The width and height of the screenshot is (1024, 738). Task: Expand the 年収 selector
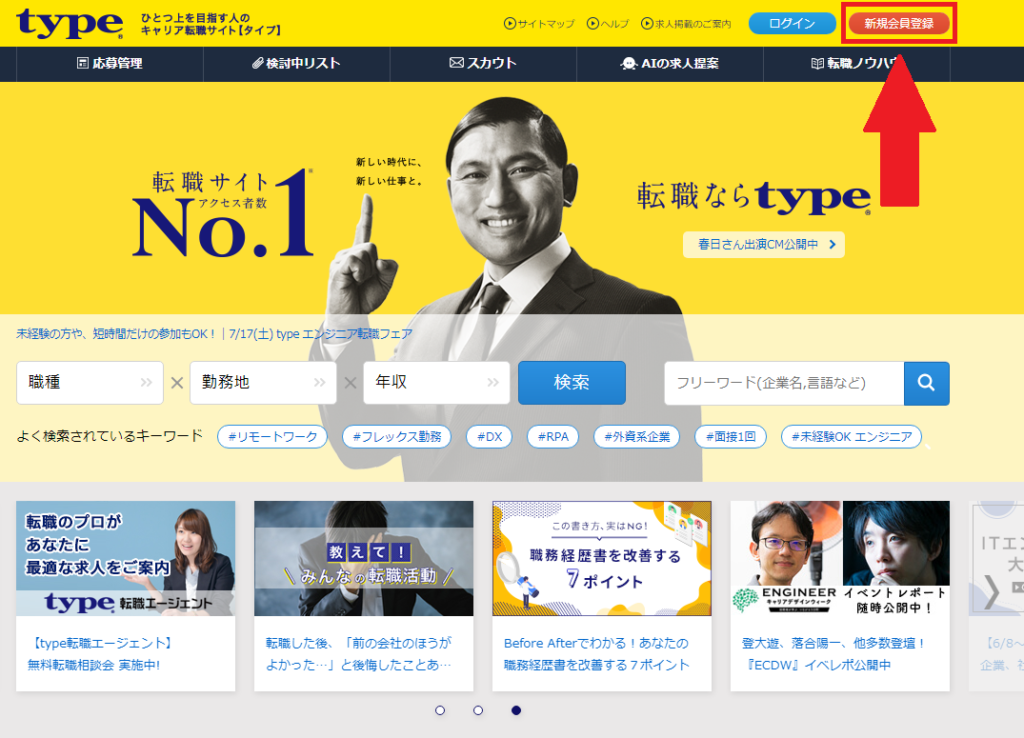(x=436, y=382)
